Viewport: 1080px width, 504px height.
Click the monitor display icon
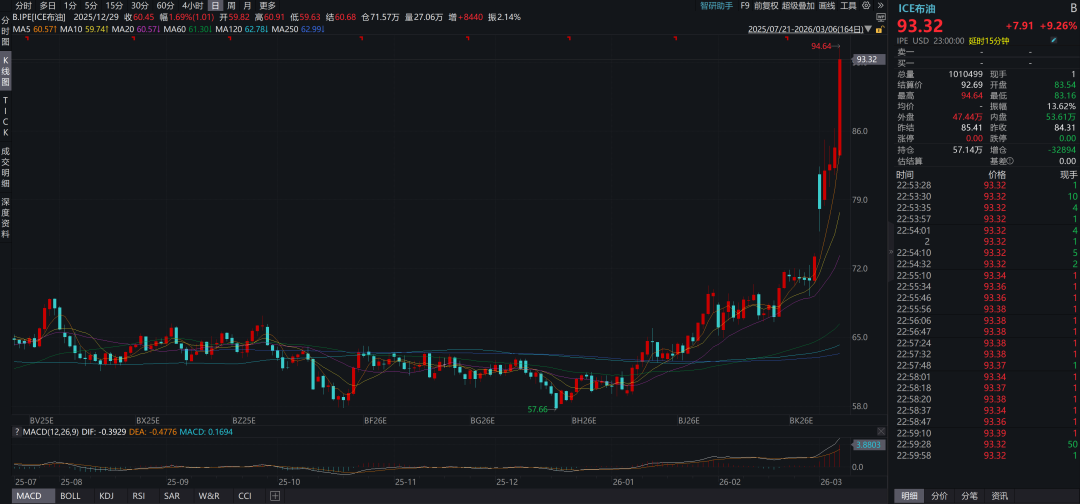881,17
